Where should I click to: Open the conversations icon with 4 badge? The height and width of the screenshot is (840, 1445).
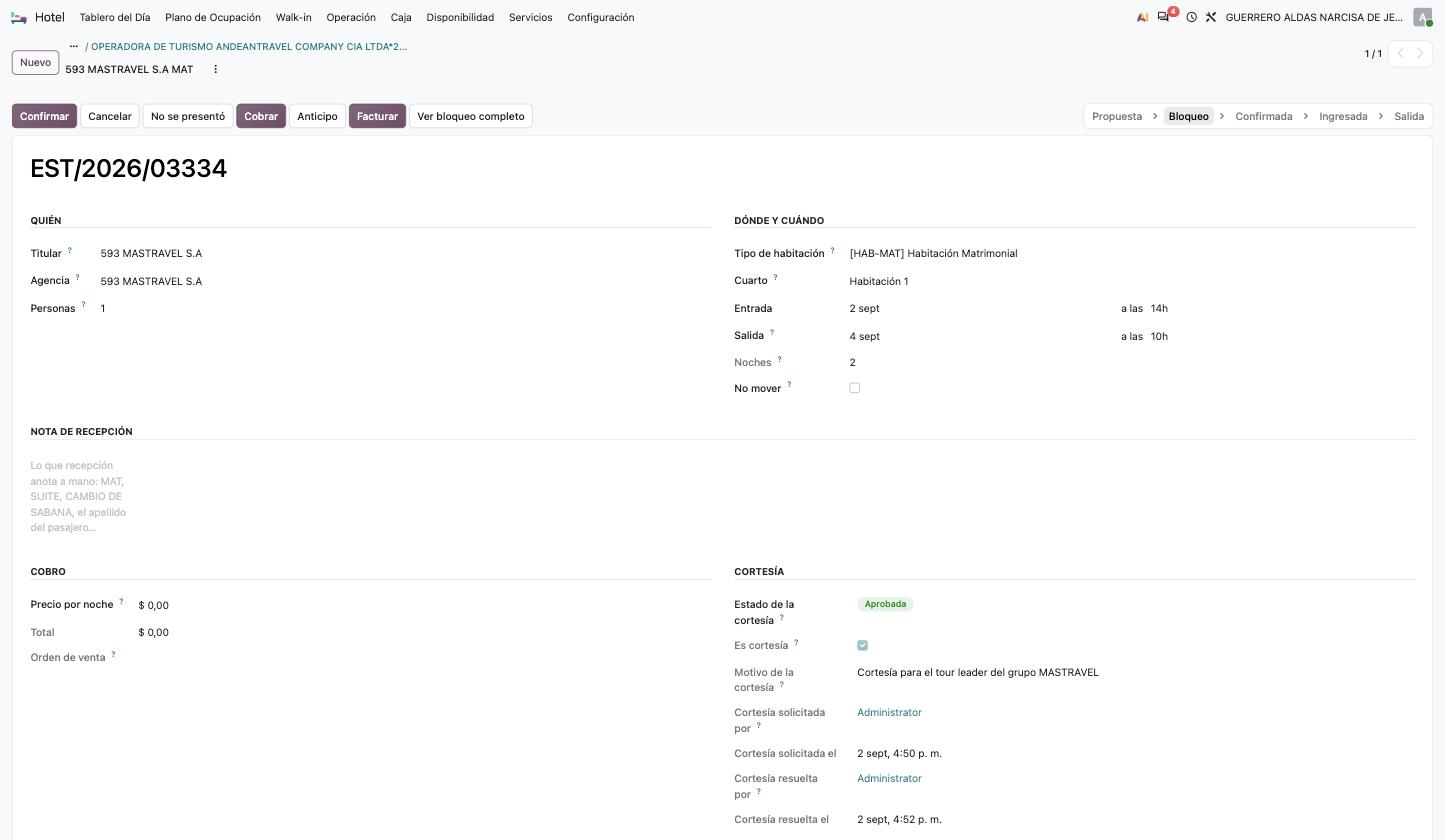1165,17
